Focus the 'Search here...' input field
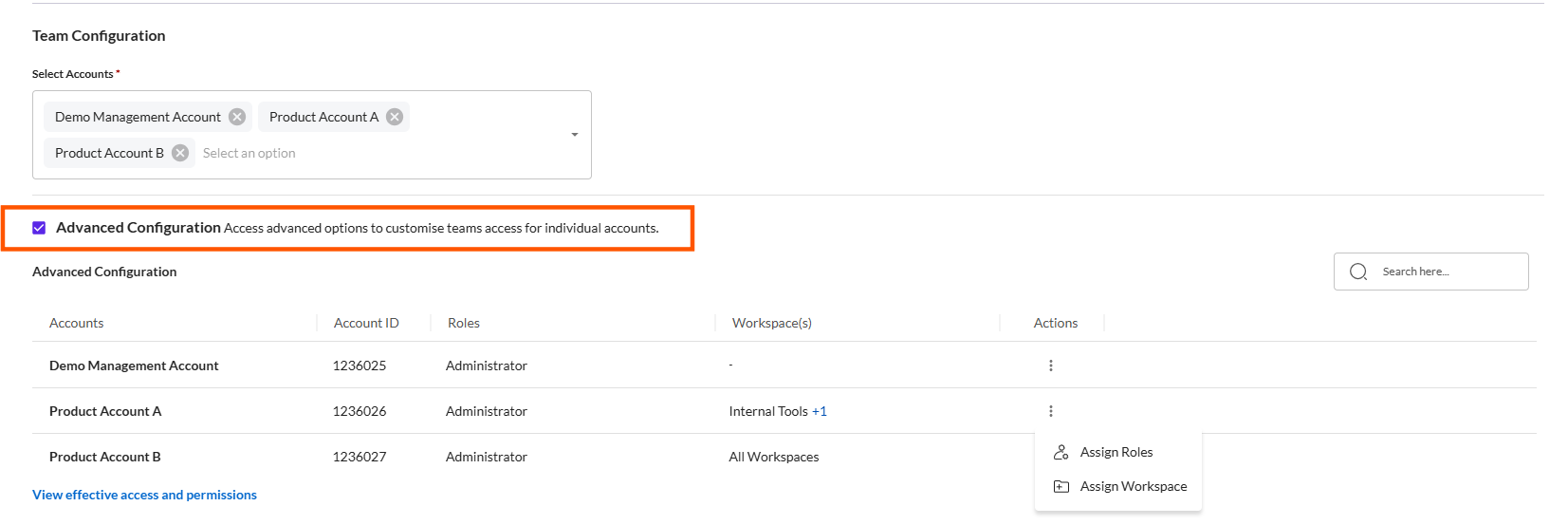The width and height of the screenshot is (1568, 525). point(1430,272)
